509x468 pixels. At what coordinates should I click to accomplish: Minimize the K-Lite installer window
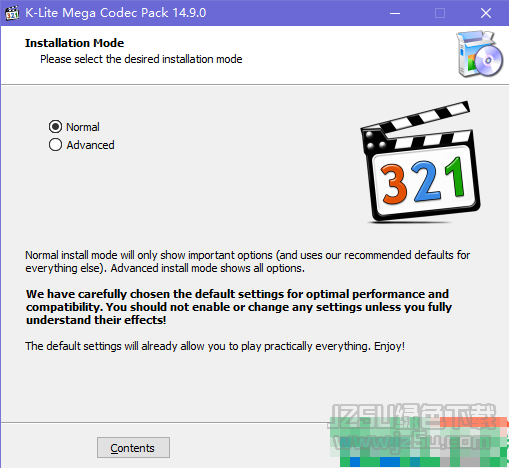click(x=395, y=13)
